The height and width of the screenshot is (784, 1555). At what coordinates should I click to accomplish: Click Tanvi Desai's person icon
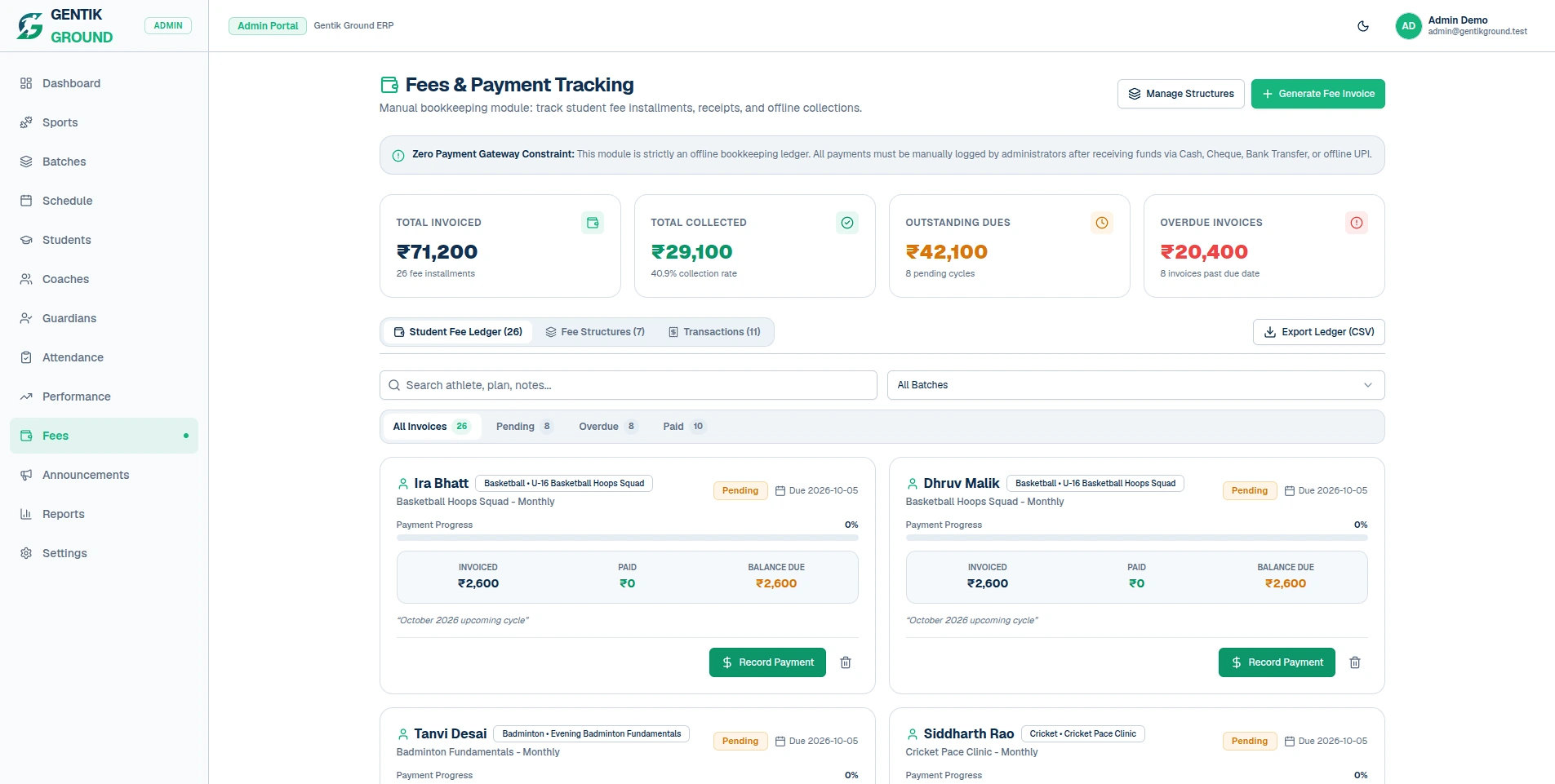[402, 733]
